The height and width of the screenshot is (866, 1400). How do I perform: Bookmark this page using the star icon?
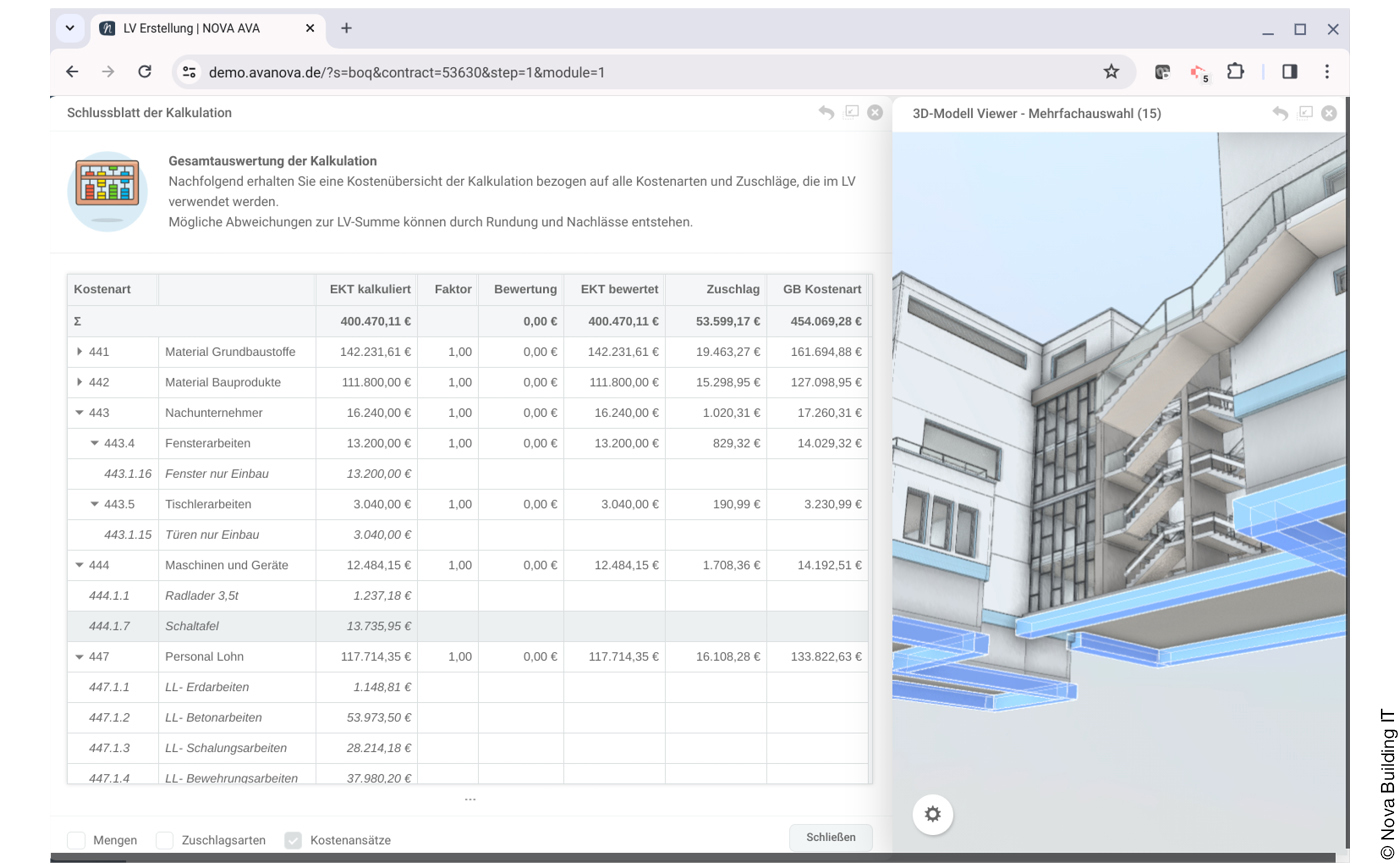pos(1111,71)
